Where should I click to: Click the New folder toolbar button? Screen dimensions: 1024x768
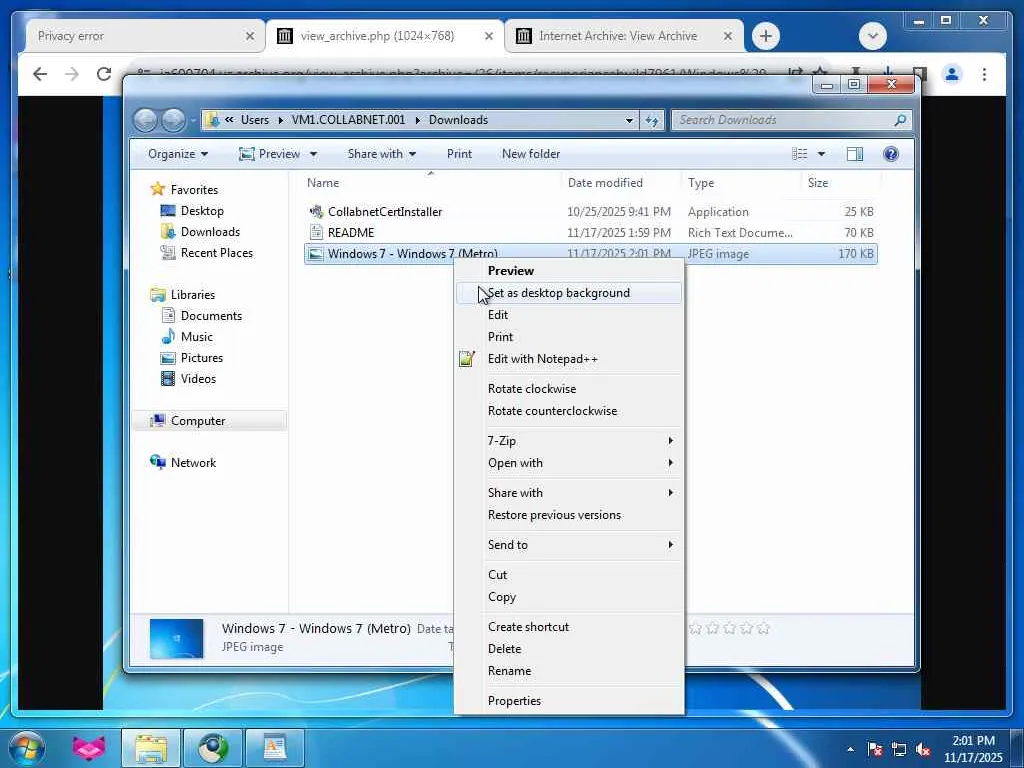[x=531, y=154]
